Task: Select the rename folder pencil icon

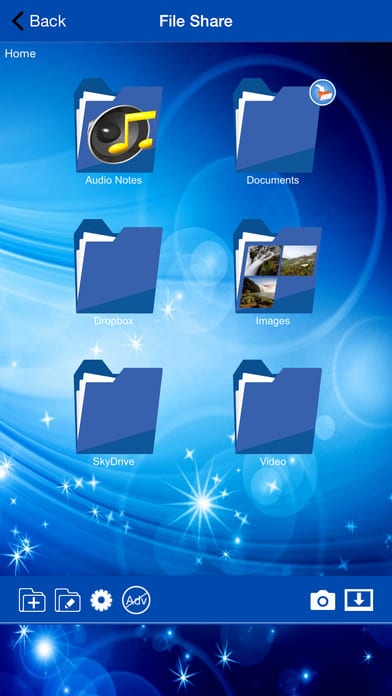Action: (67, 600)
